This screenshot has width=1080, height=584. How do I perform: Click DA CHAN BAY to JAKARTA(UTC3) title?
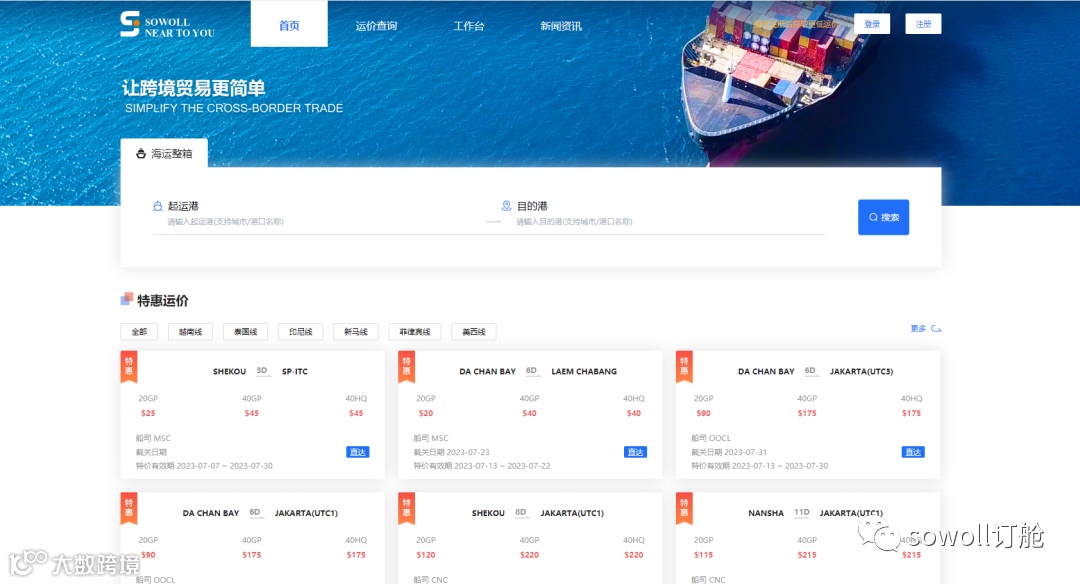pos(816,371)
